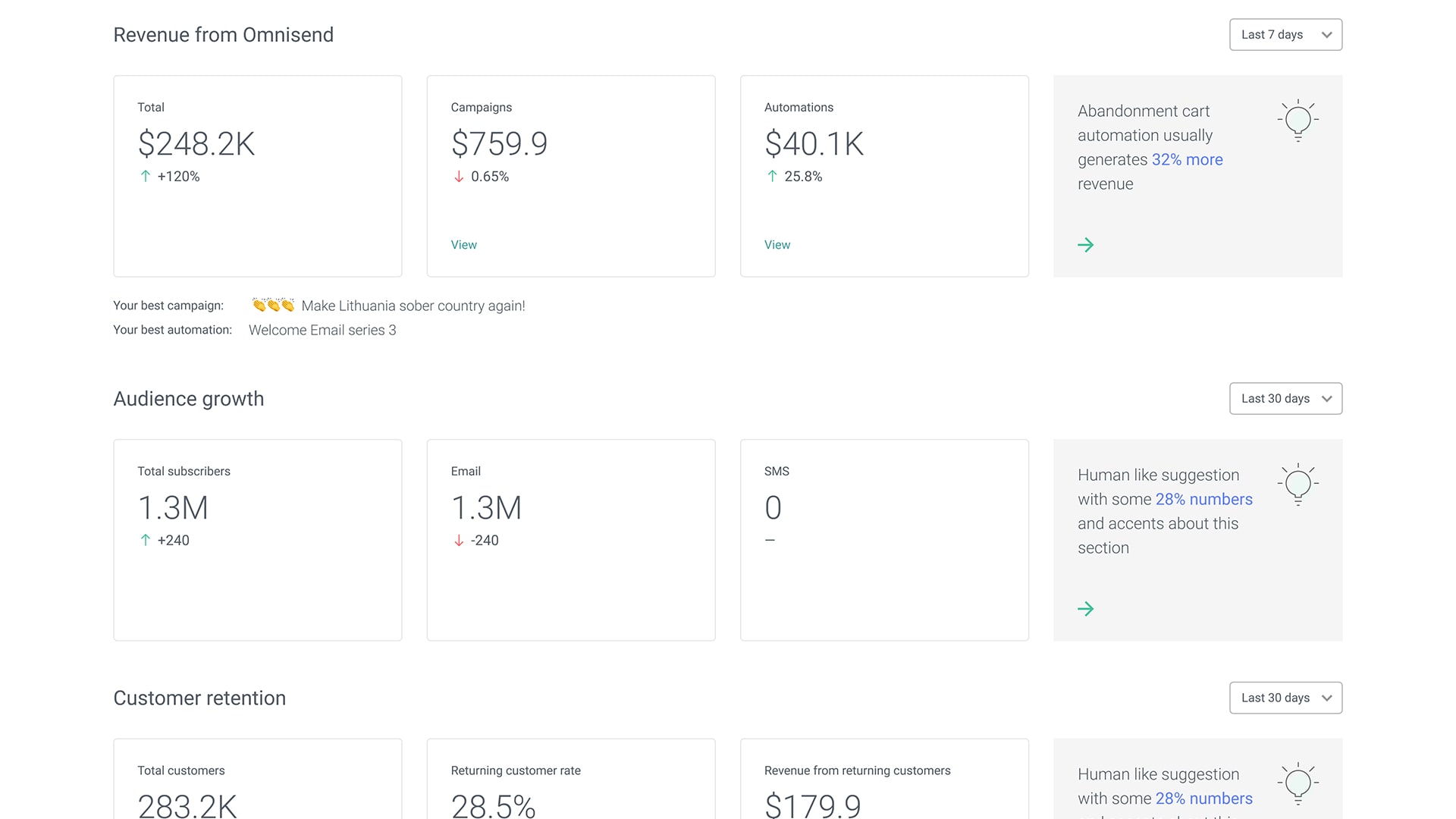Select the Automations revenue $40.1K value
The height and width of the screenshot is (819, 1456).
tap(814, 143)
